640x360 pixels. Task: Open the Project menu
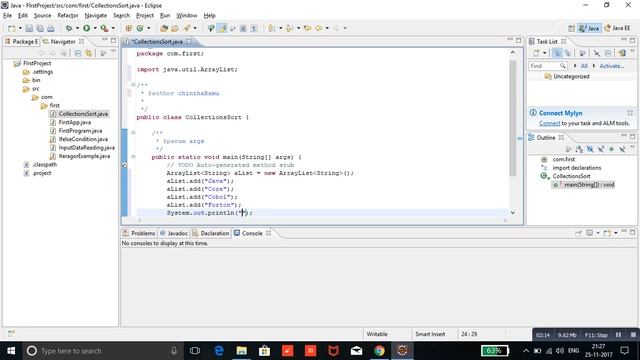[144, 16]
